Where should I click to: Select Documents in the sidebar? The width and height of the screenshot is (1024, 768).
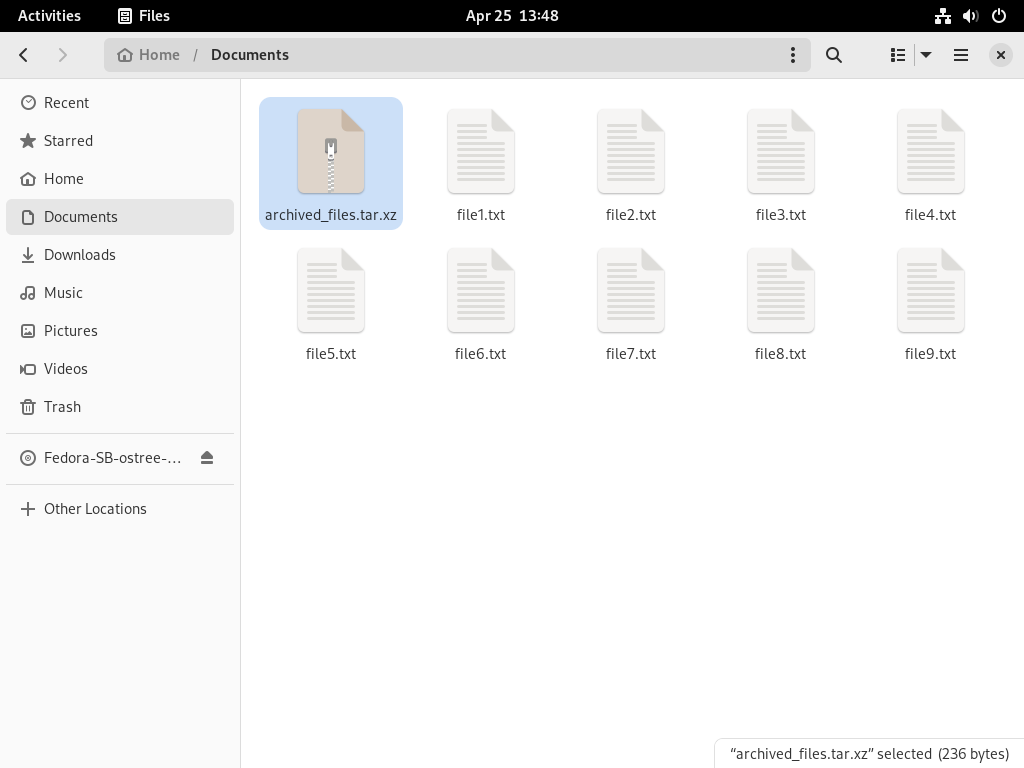point(120,217)
